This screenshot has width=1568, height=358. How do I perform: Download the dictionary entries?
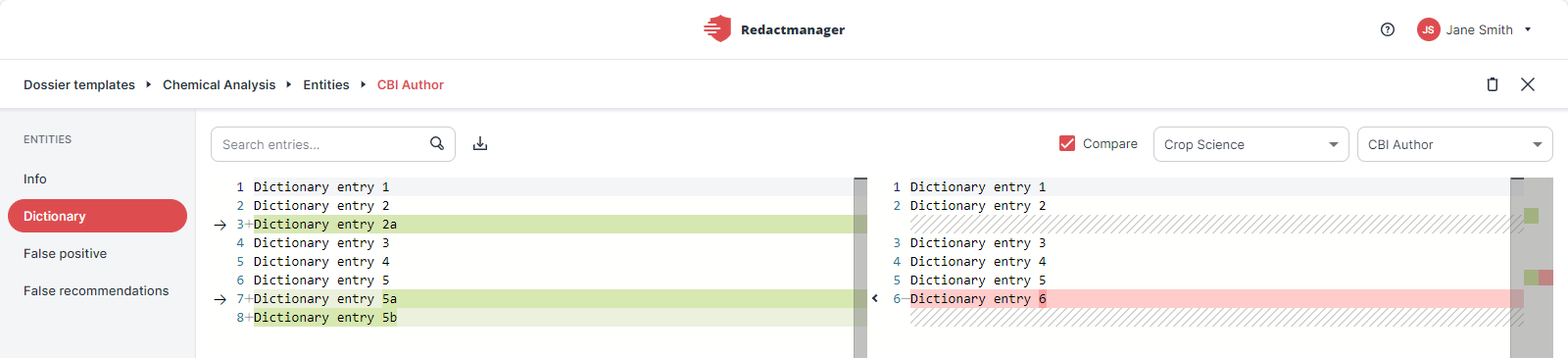480,144
